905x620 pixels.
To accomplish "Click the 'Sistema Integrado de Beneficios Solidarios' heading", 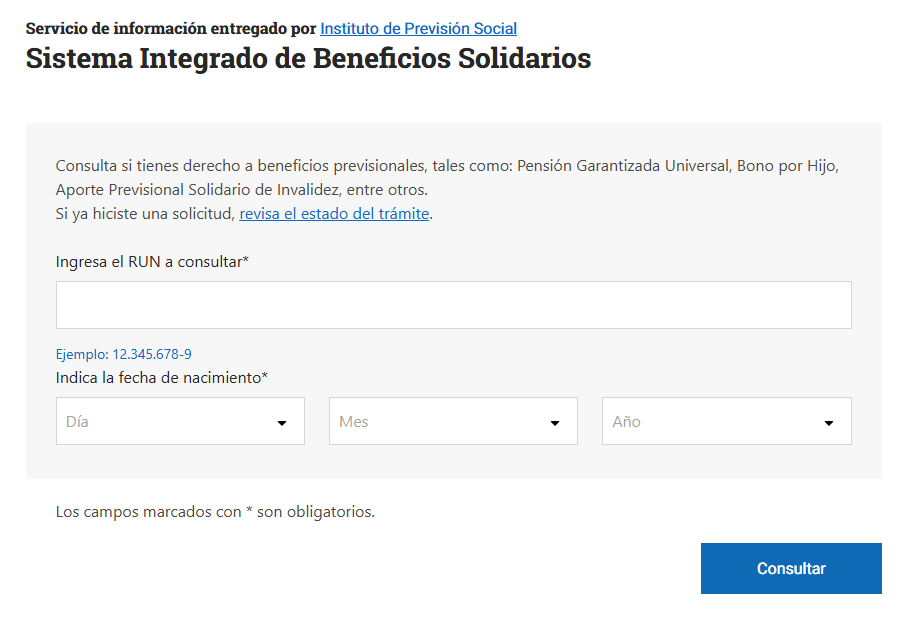I will (308, 58).
